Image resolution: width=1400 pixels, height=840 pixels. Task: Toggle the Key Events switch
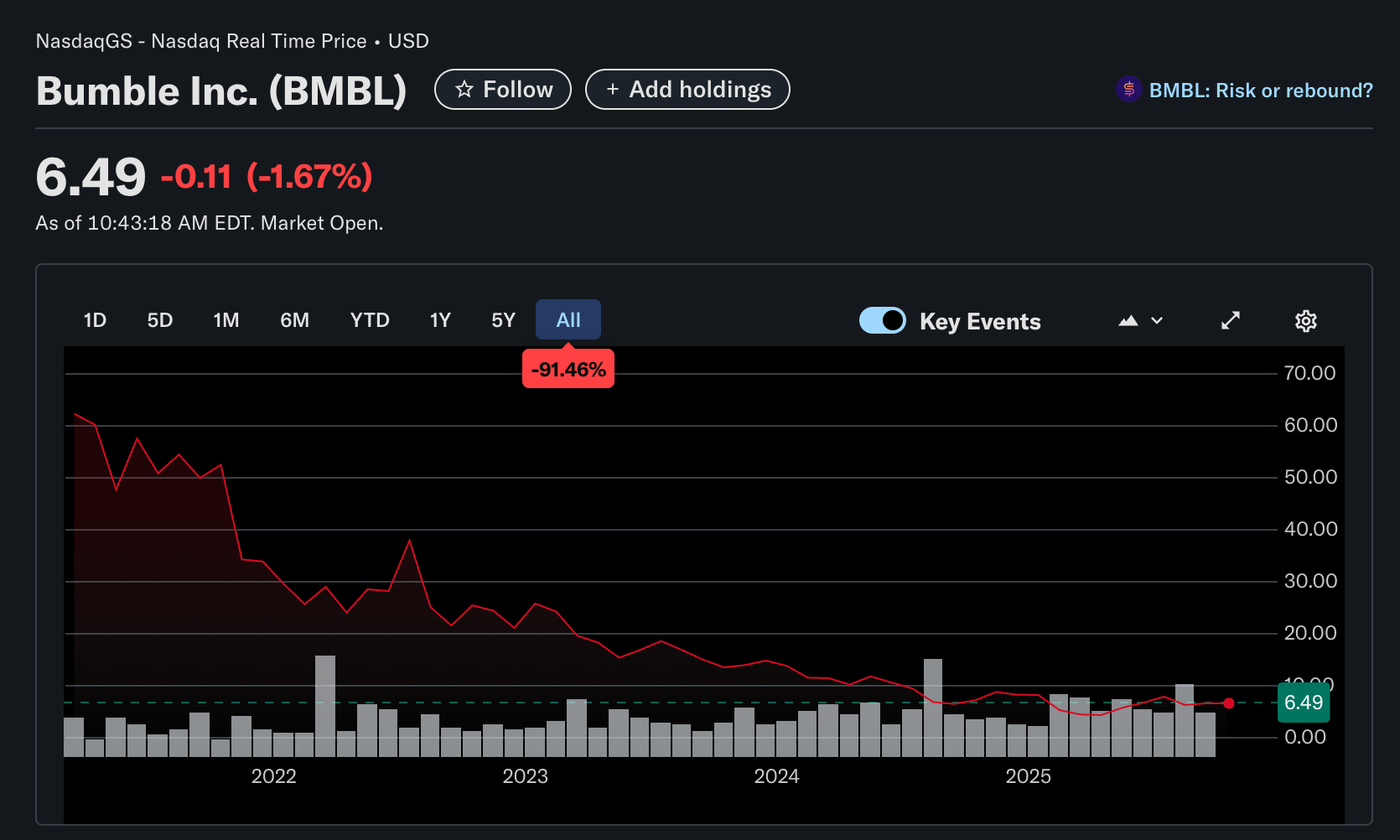[x=883, y=321]
